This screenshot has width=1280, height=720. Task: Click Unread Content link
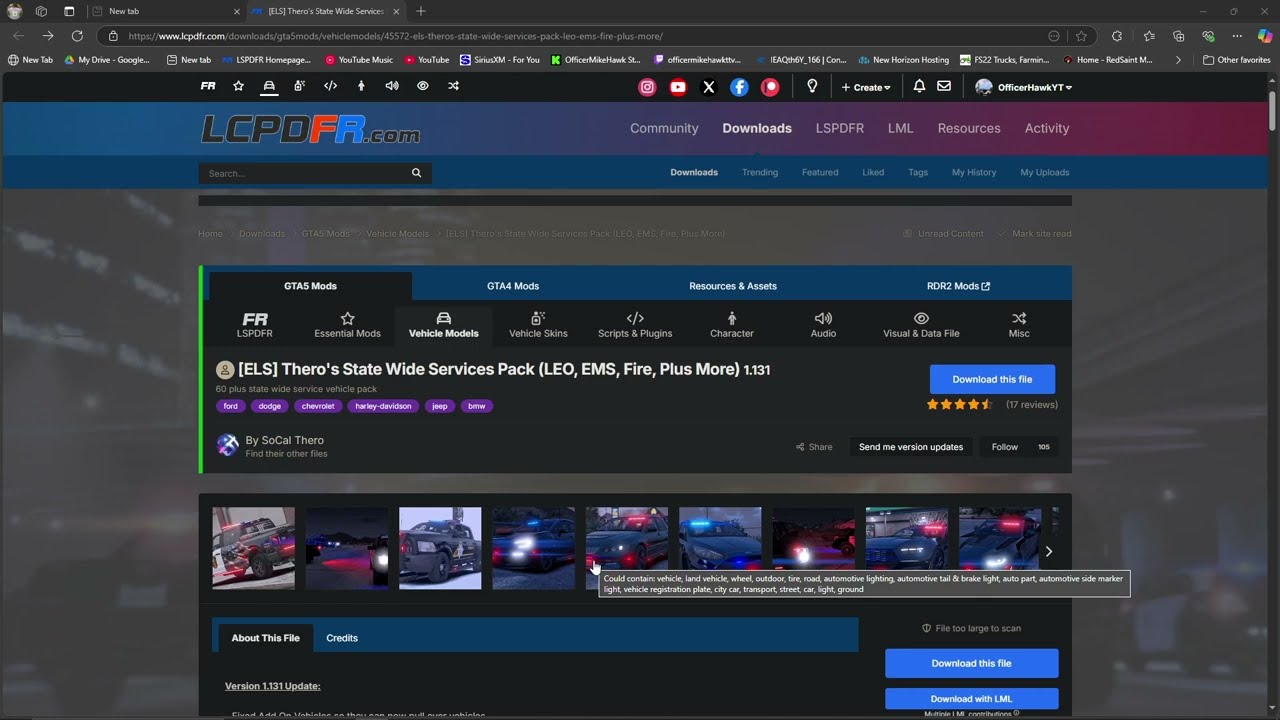coord(943,234)
